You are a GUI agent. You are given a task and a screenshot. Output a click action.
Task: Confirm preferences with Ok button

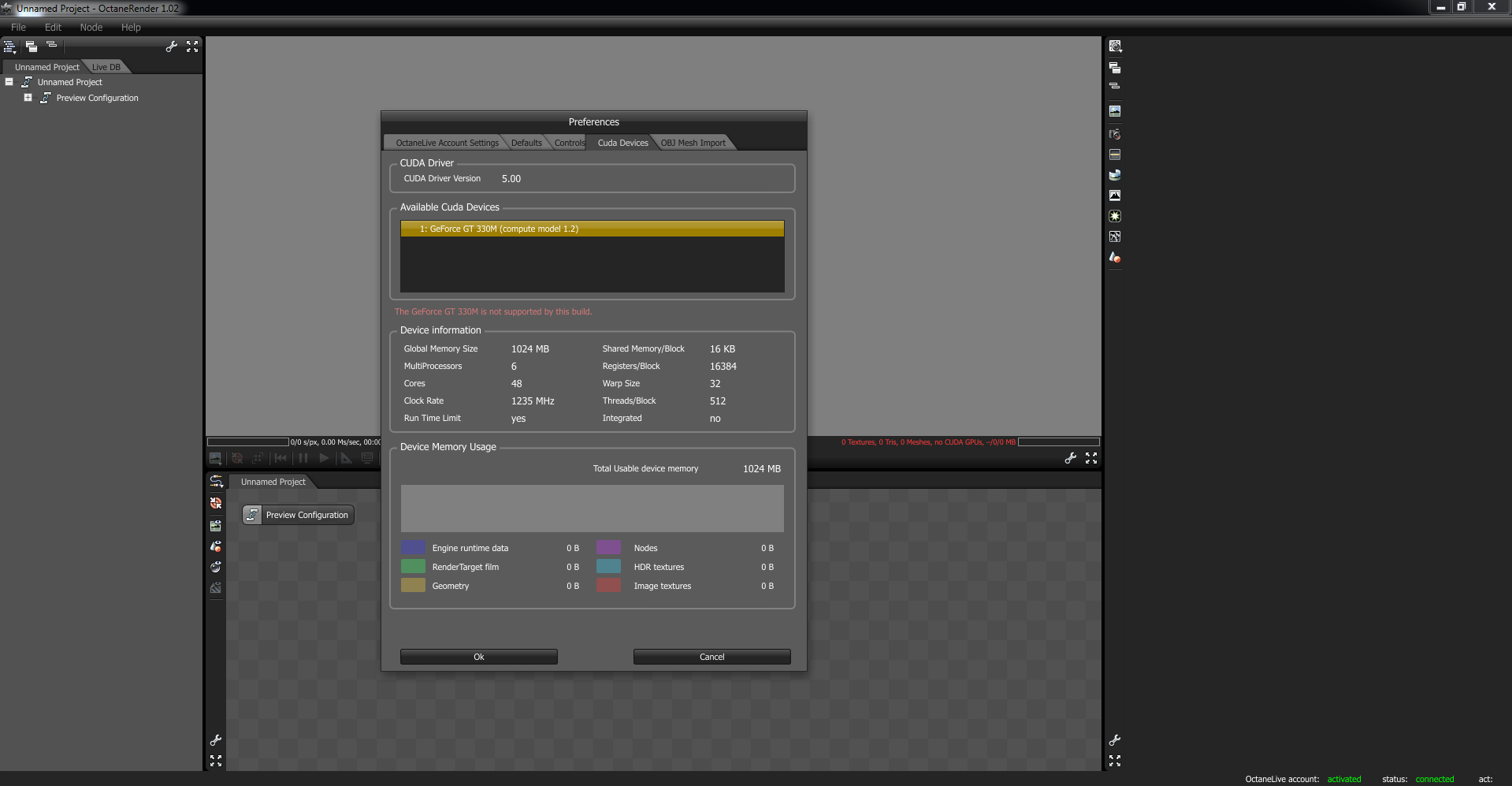pos(479,657)
